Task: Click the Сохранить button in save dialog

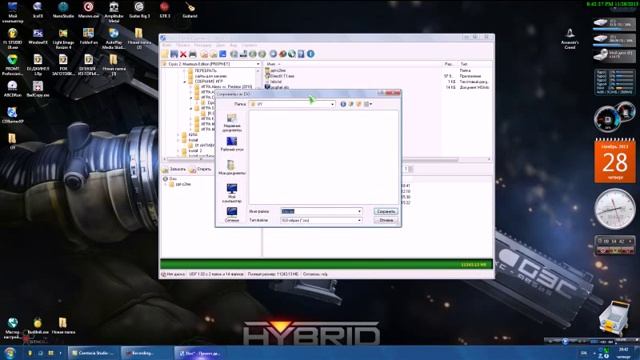Action: pos(386,211)
